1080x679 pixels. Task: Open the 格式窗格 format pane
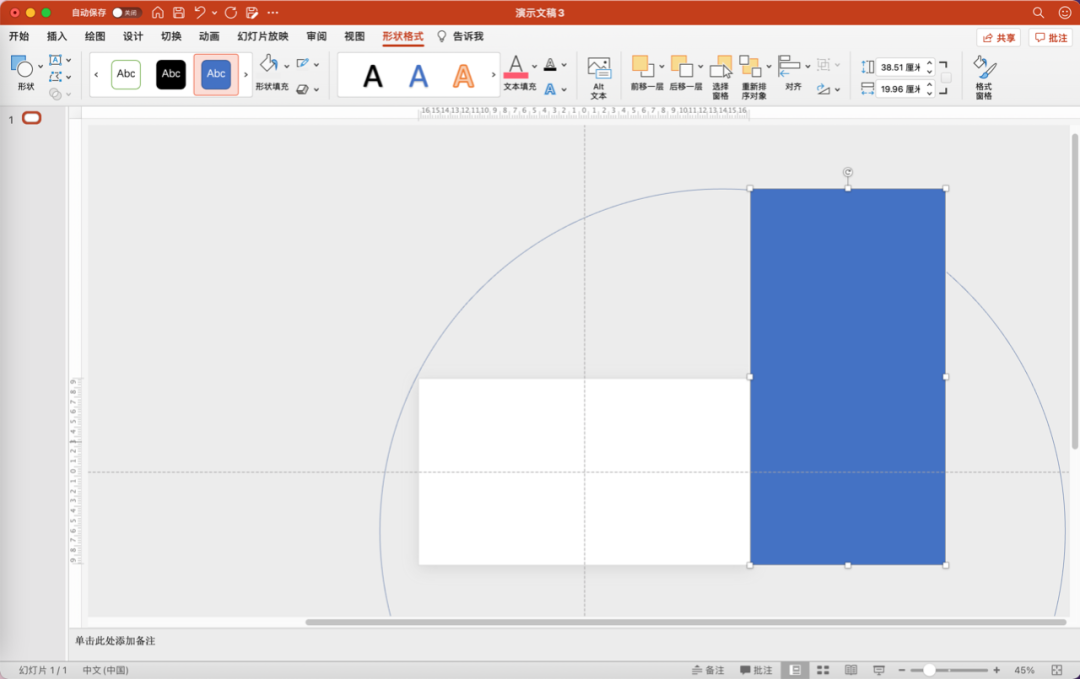984,77
